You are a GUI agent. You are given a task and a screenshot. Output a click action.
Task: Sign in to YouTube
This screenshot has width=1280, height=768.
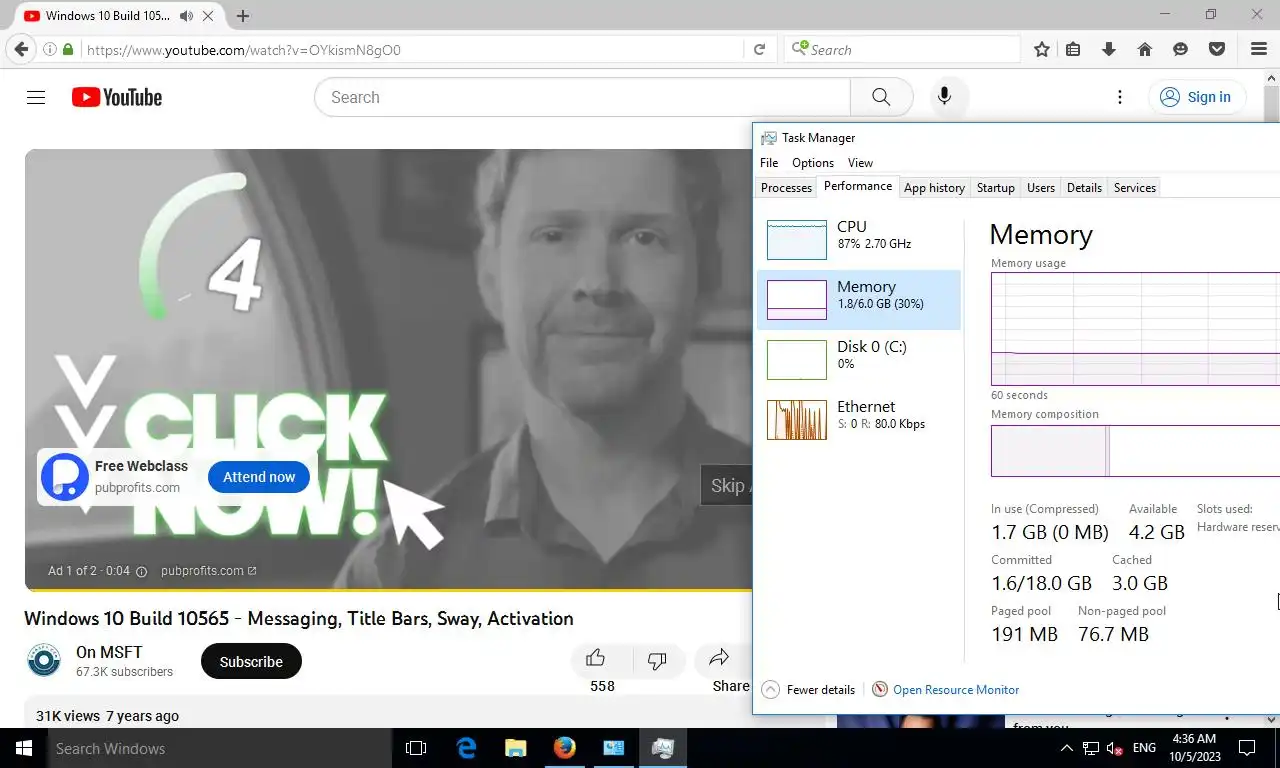coord(1197,97)
